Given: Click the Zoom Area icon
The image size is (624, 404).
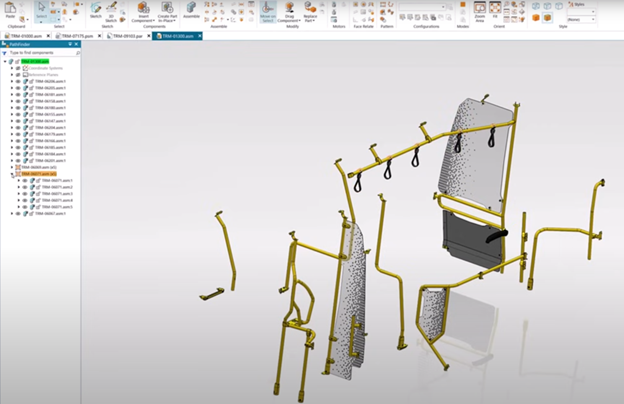Looking at the screenshot, I should tap(479, 8).
